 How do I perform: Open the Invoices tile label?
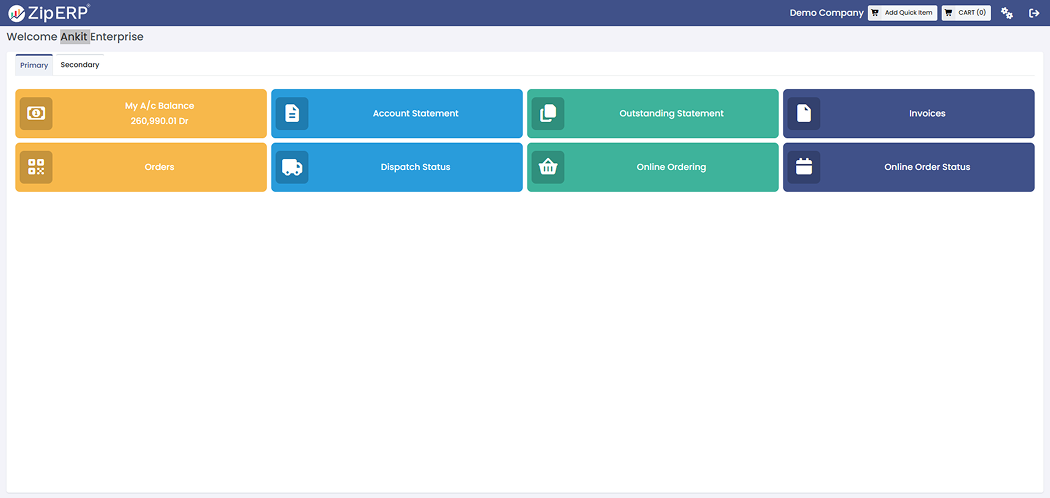(x=927, y=114)
